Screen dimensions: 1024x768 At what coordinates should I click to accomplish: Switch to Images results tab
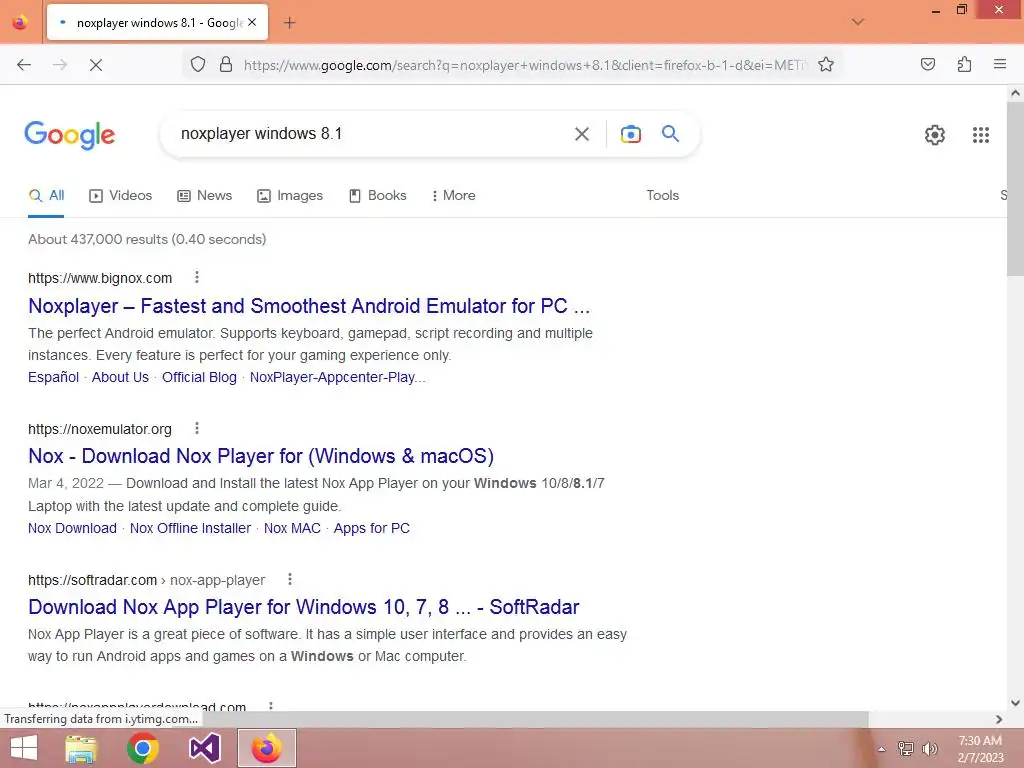tap(290, 195)
